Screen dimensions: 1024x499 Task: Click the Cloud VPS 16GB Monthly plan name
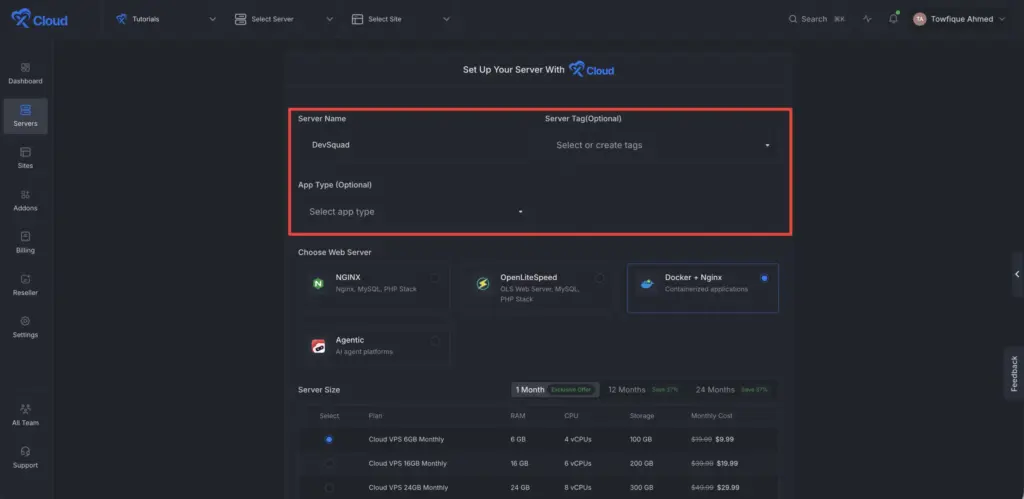(x=408, y=463)
